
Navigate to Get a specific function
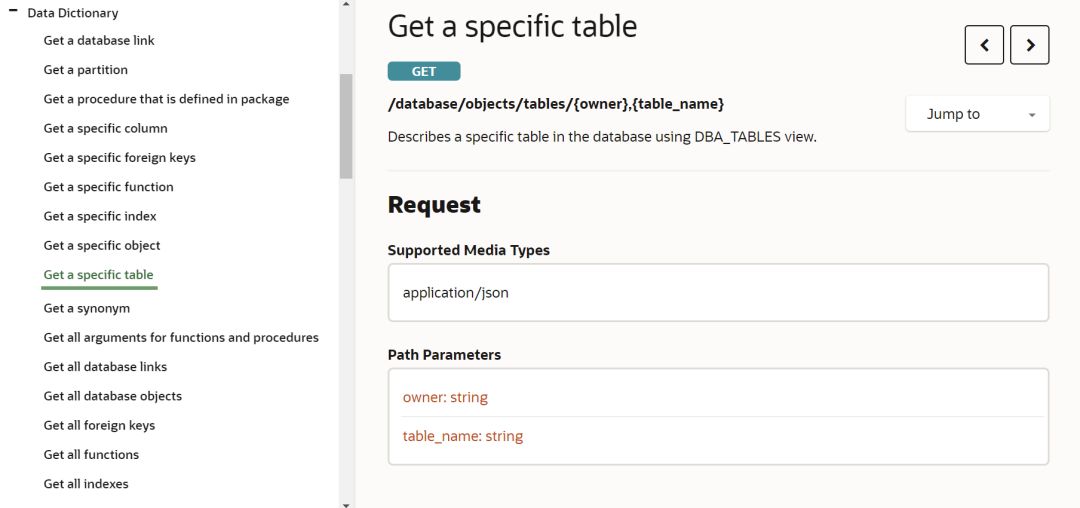click(x=109, y=187)
